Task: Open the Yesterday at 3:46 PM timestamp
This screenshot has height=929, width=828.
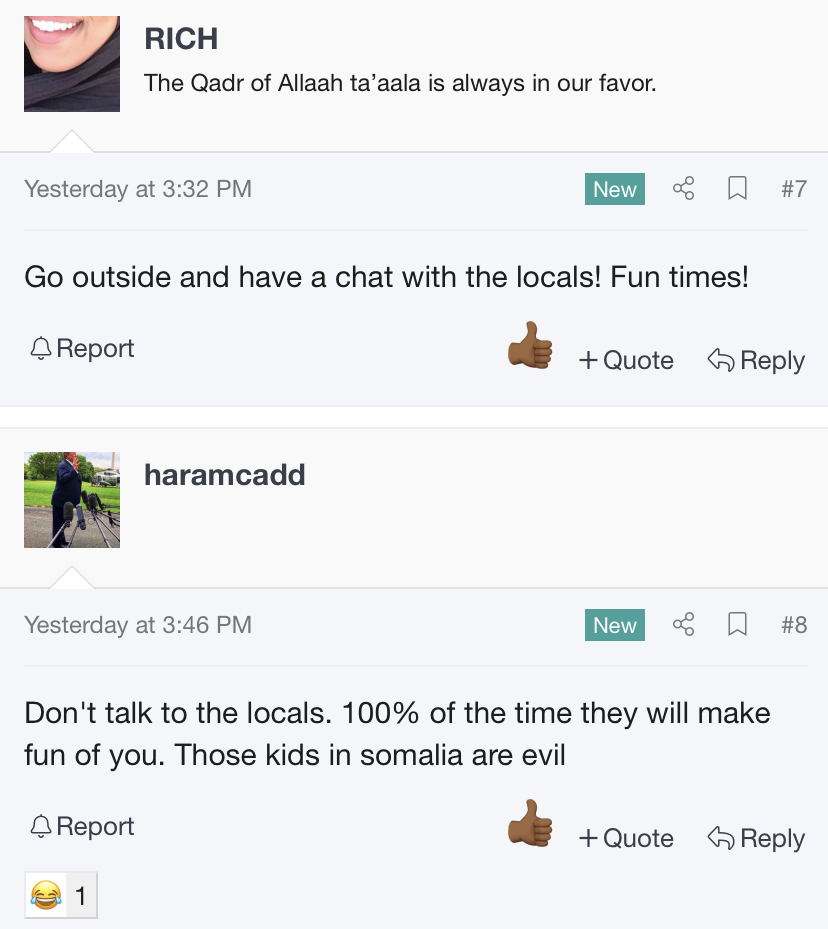Action: point(138,625)
